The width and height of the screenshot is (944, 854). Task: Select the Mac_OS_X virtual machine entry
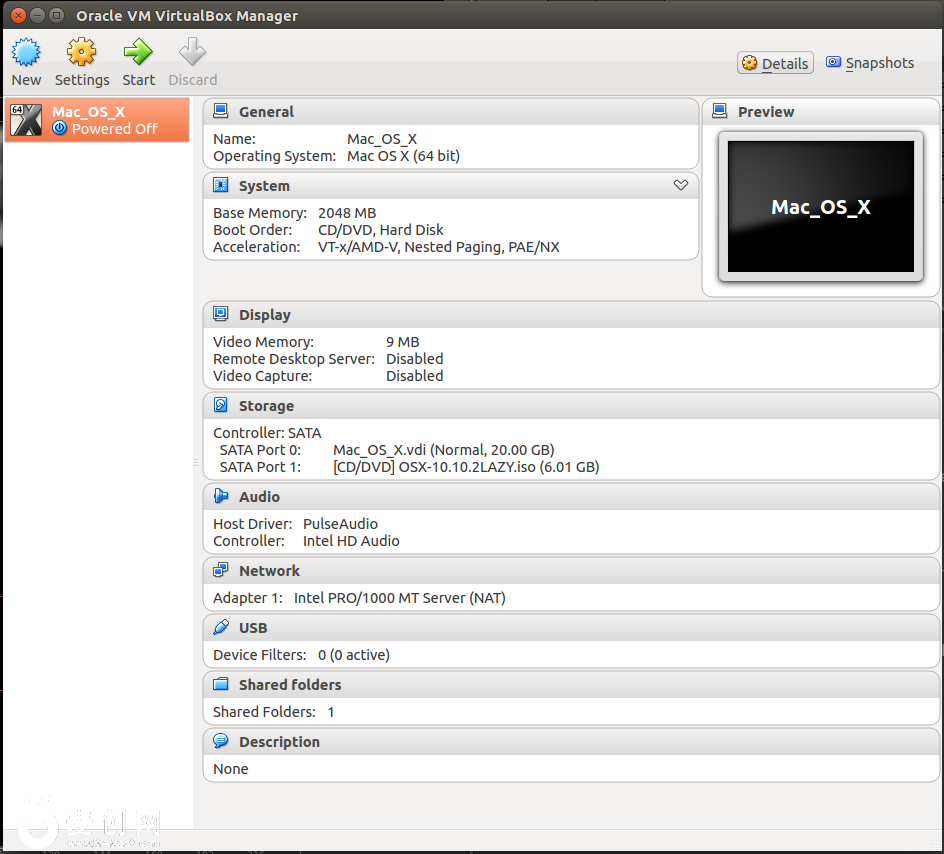(97, 120)
